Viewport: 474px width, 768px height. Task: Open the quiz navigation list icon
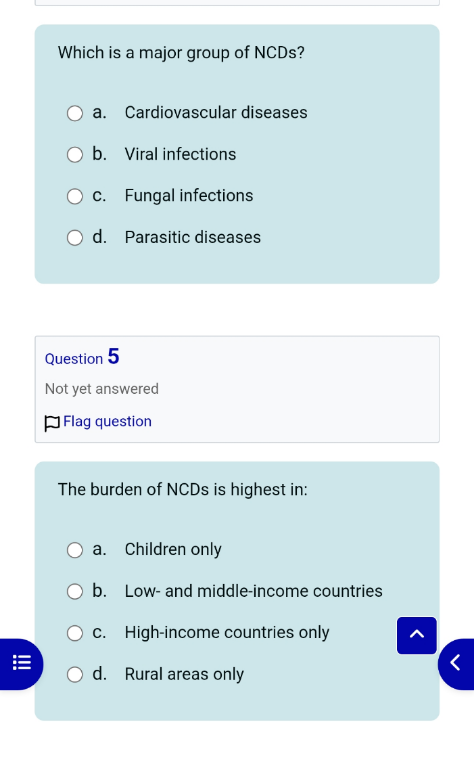click(21, 664)
